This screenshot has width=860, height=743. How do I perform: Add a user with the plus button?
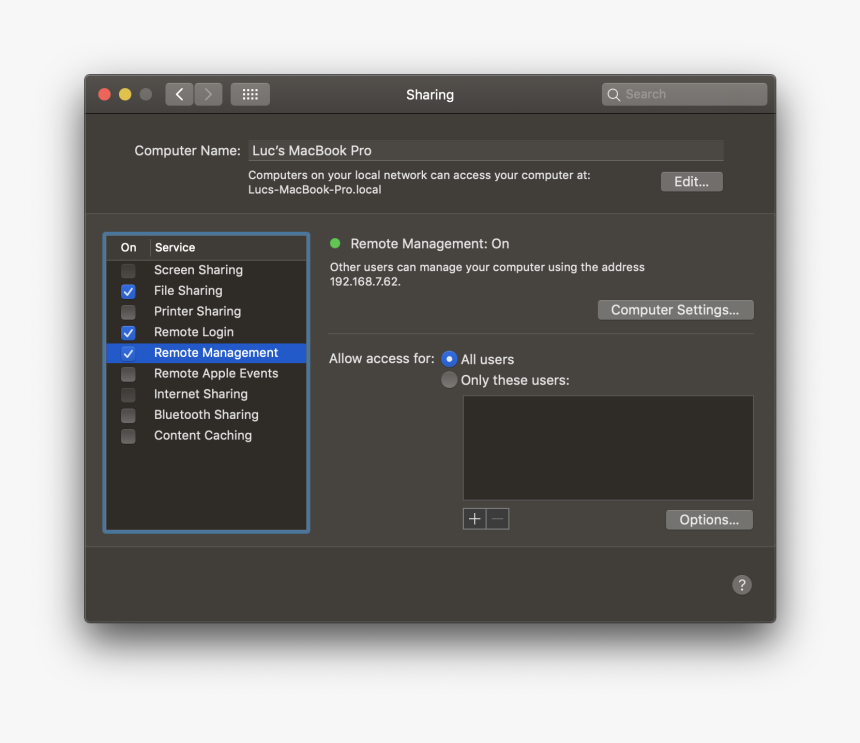tap(474, 519)
